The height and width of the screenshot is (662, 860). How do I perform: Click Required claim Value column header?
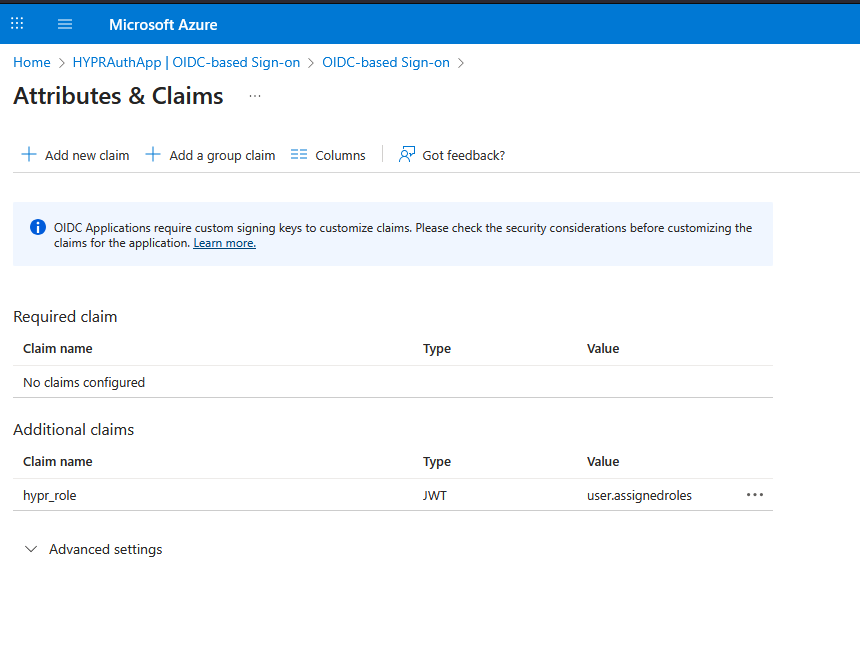[603, 349]
